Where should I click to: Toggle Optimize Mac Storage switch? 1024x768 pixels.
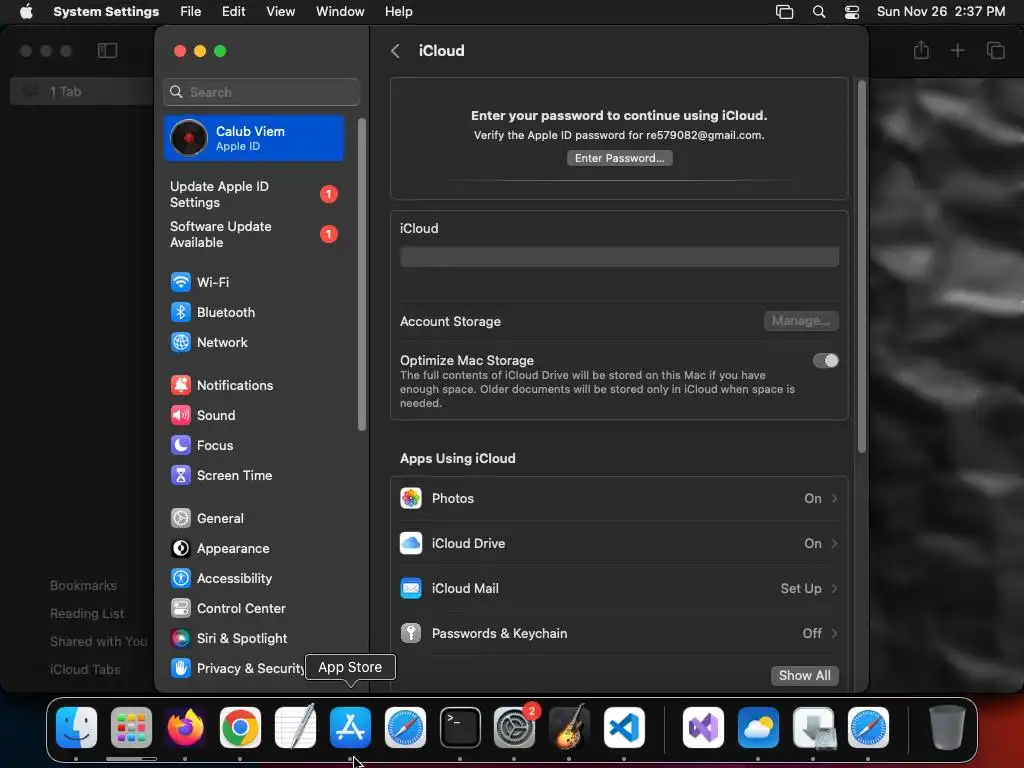(825, 360)
